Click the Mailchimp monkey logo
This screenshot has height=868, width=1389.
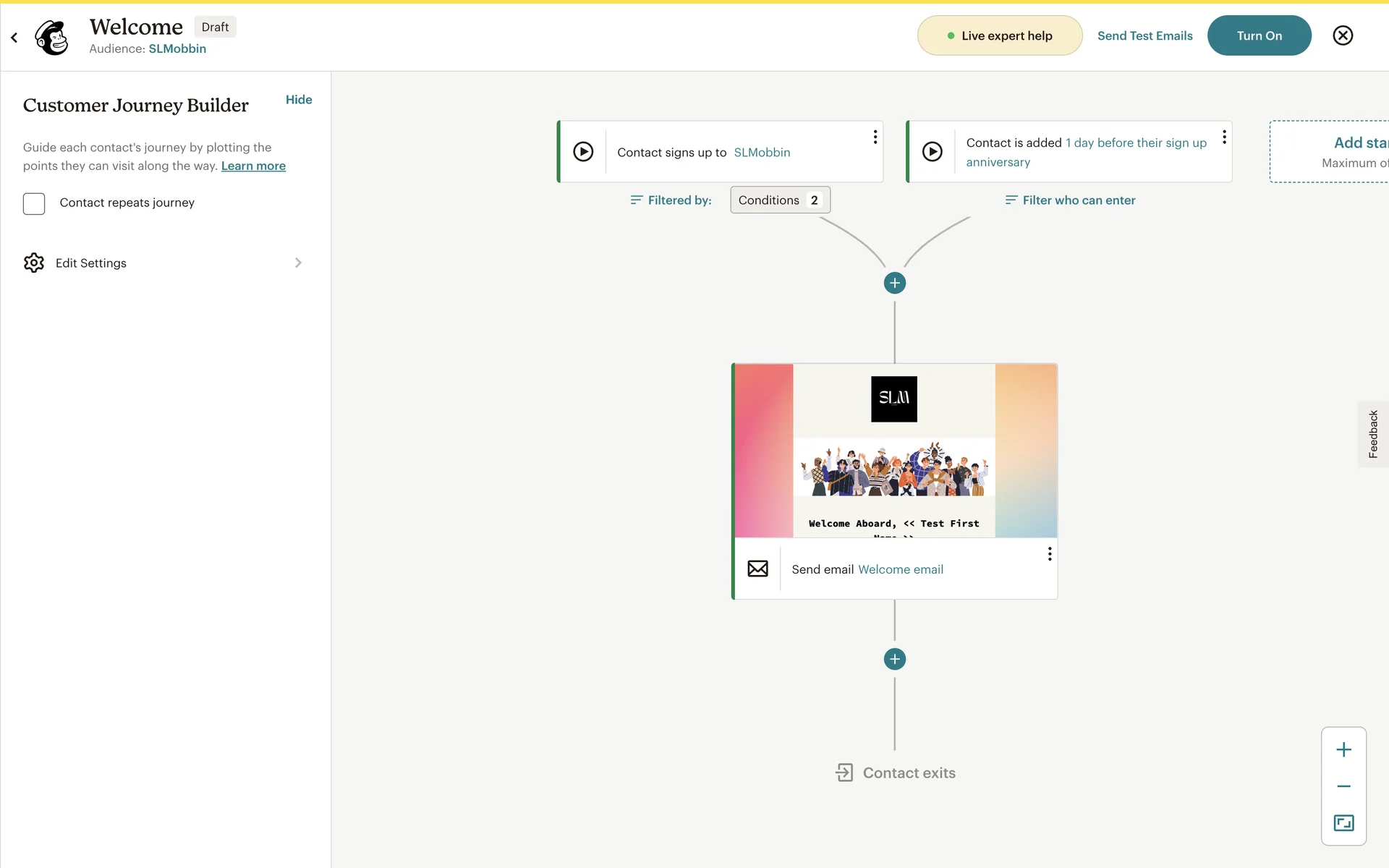coord(52,37)
